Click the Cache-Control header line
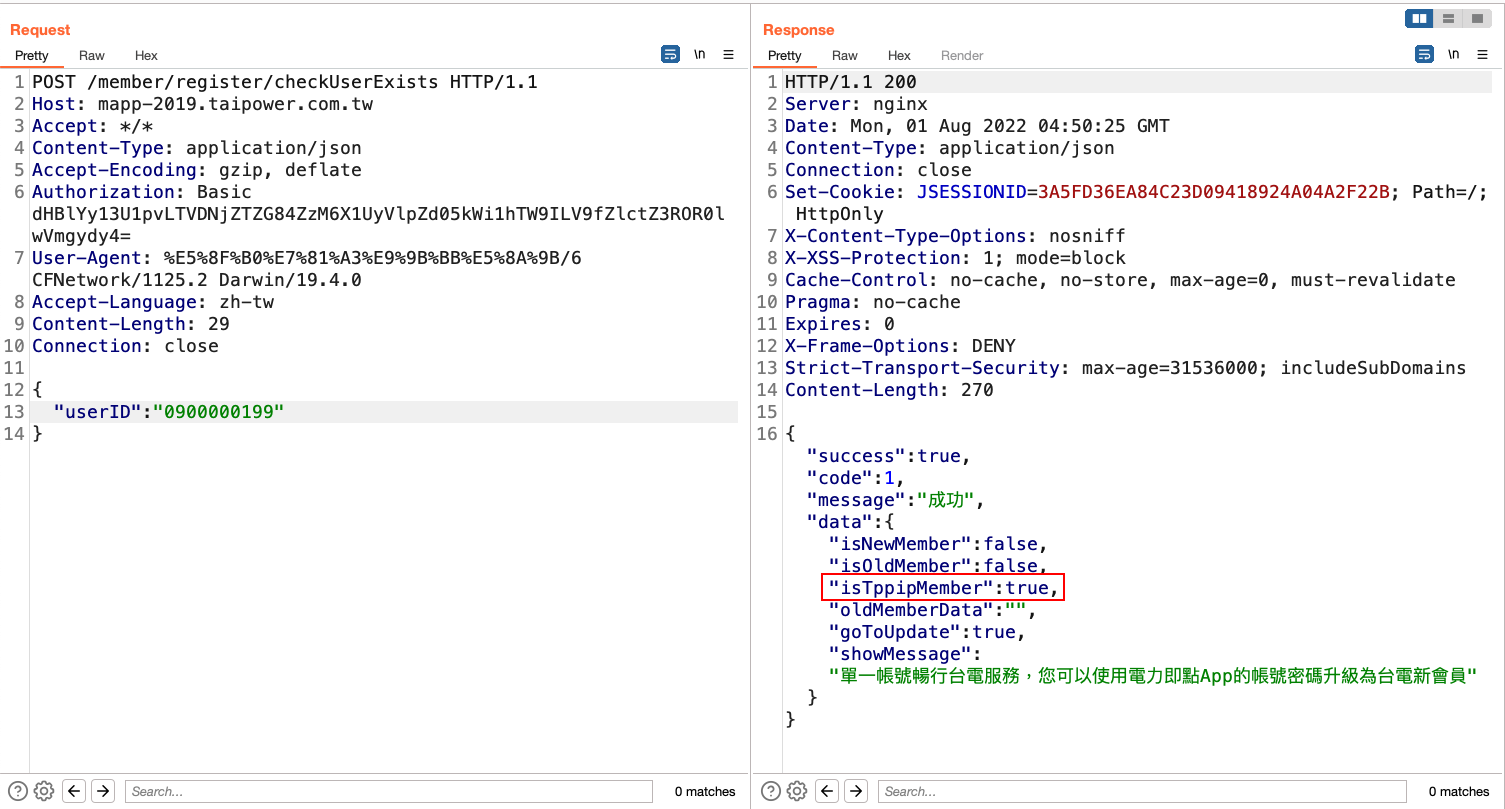Screen dimensions: 1505x809 (x=1120, y=280)
